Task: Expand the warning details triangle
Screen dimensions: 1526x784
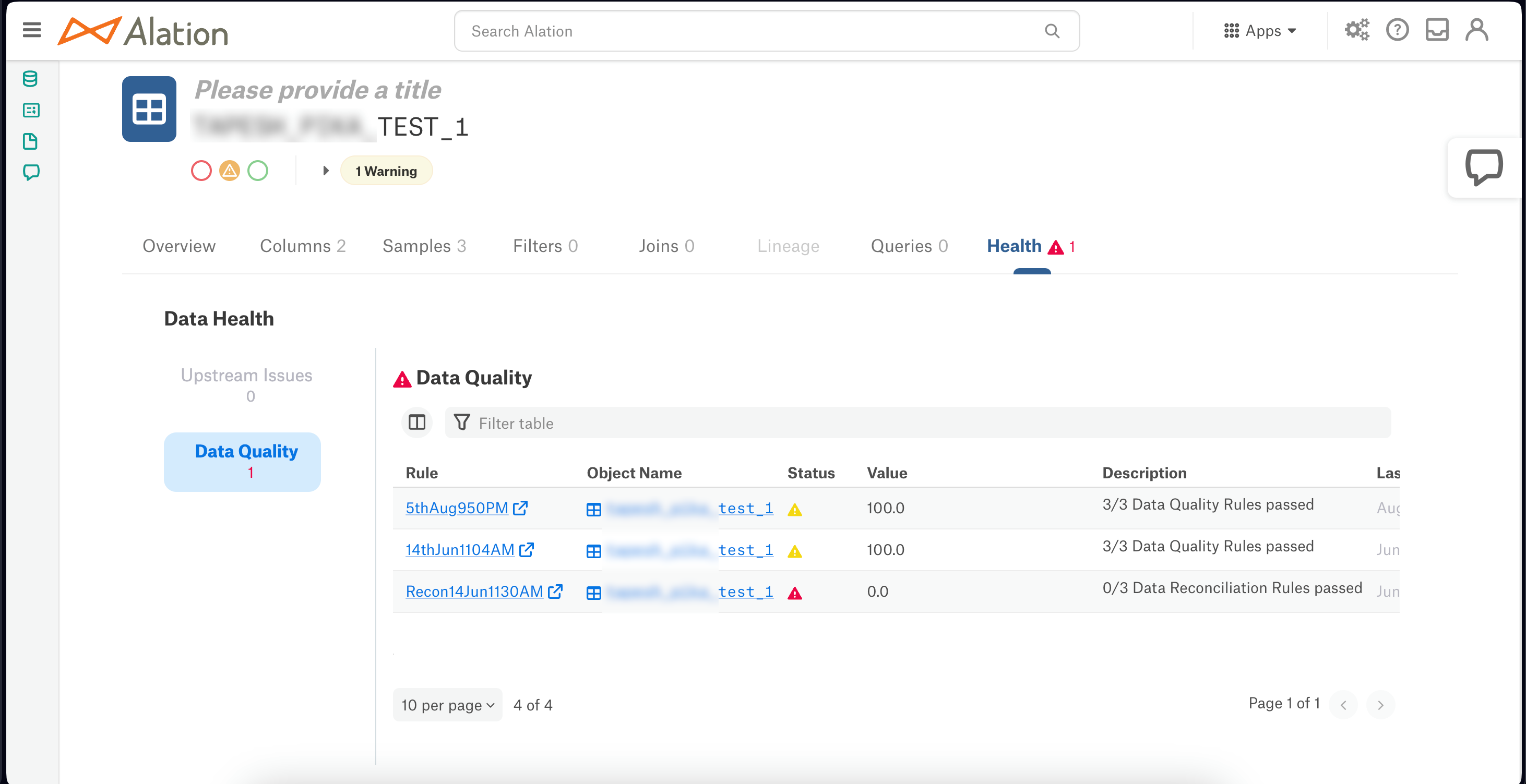Action: pos(325,171)
